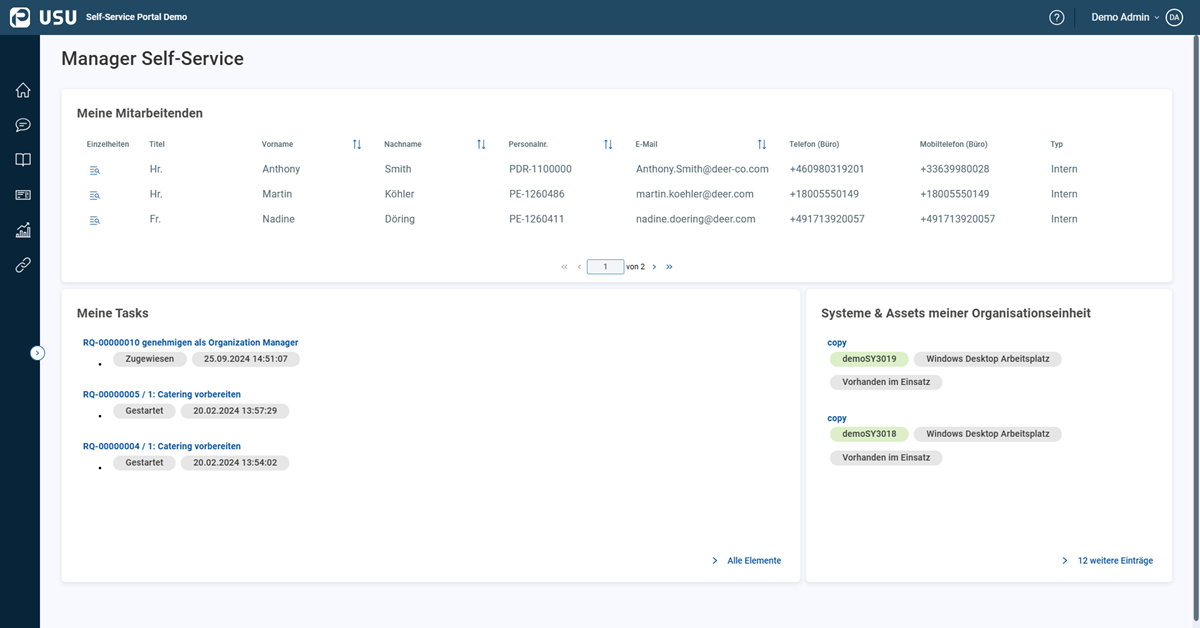Open task RQ-00000005 Catering vorbereiten

coord(162,395)
